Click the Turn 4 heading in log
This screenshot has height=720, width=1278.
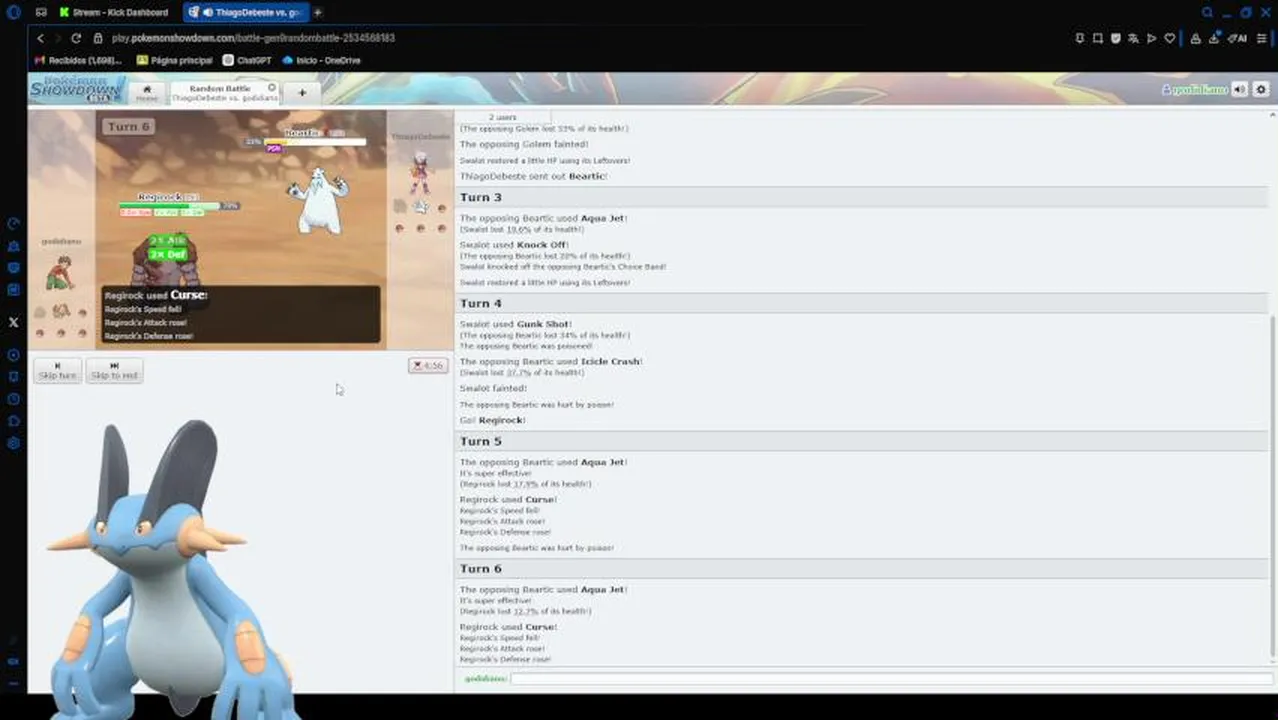coord(480,303)
